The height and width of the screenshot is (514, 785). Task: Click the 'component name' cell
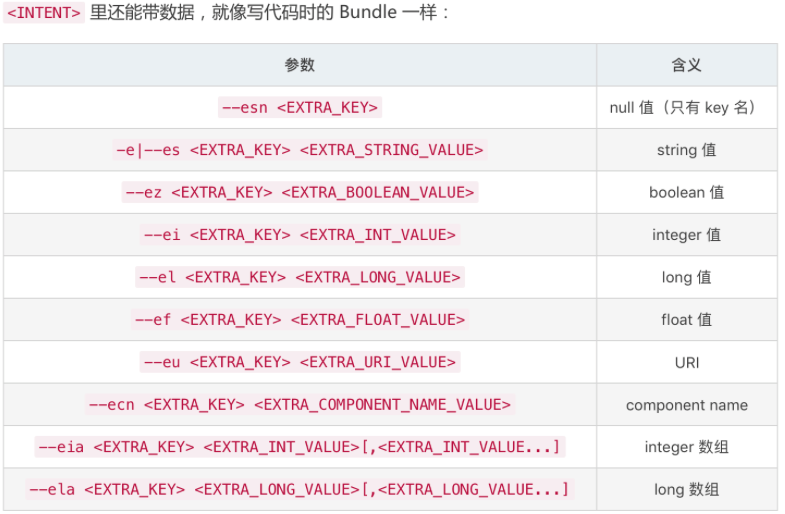(x=686, y=405)
